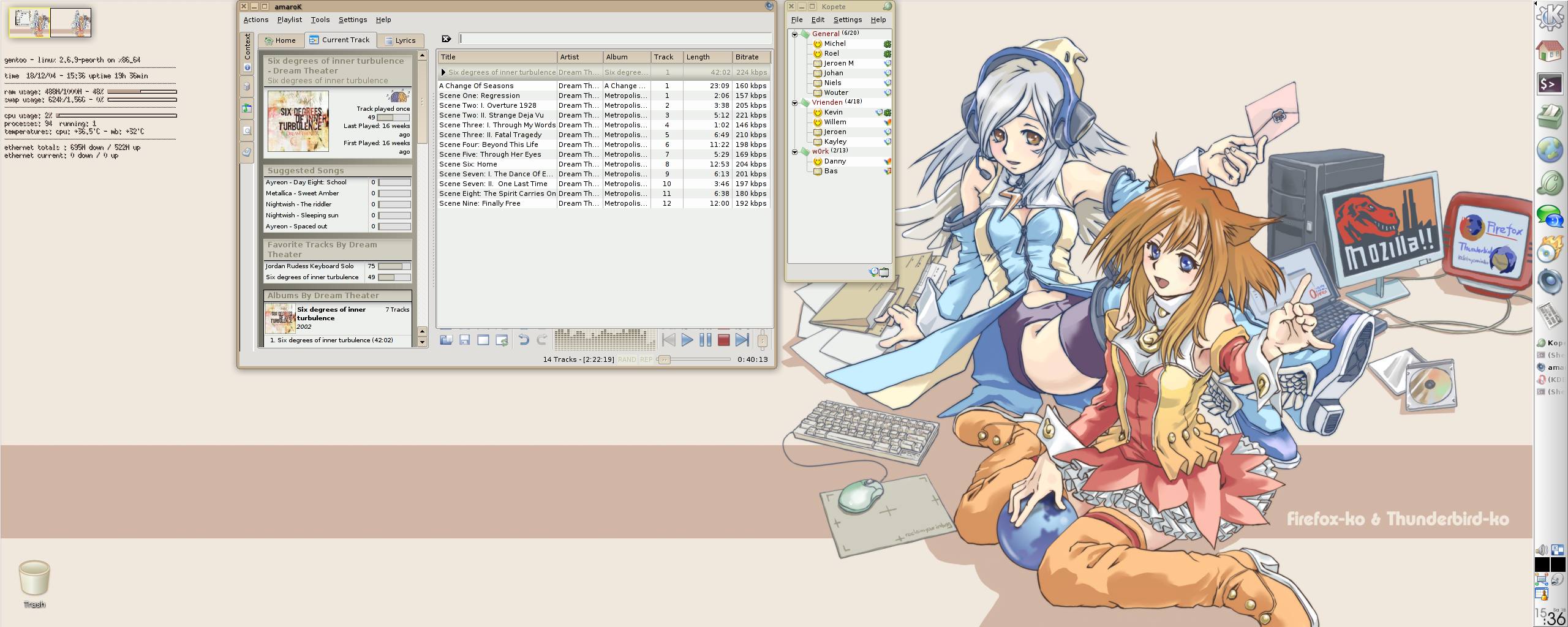
Task: Click the bottom sidebar icon below the magnifier
Action: [247, 152]
